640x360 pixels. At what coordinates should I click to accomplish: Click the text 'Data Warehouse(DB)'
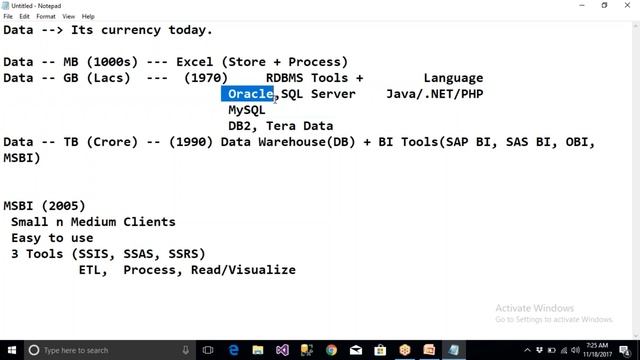click(288, 142)
